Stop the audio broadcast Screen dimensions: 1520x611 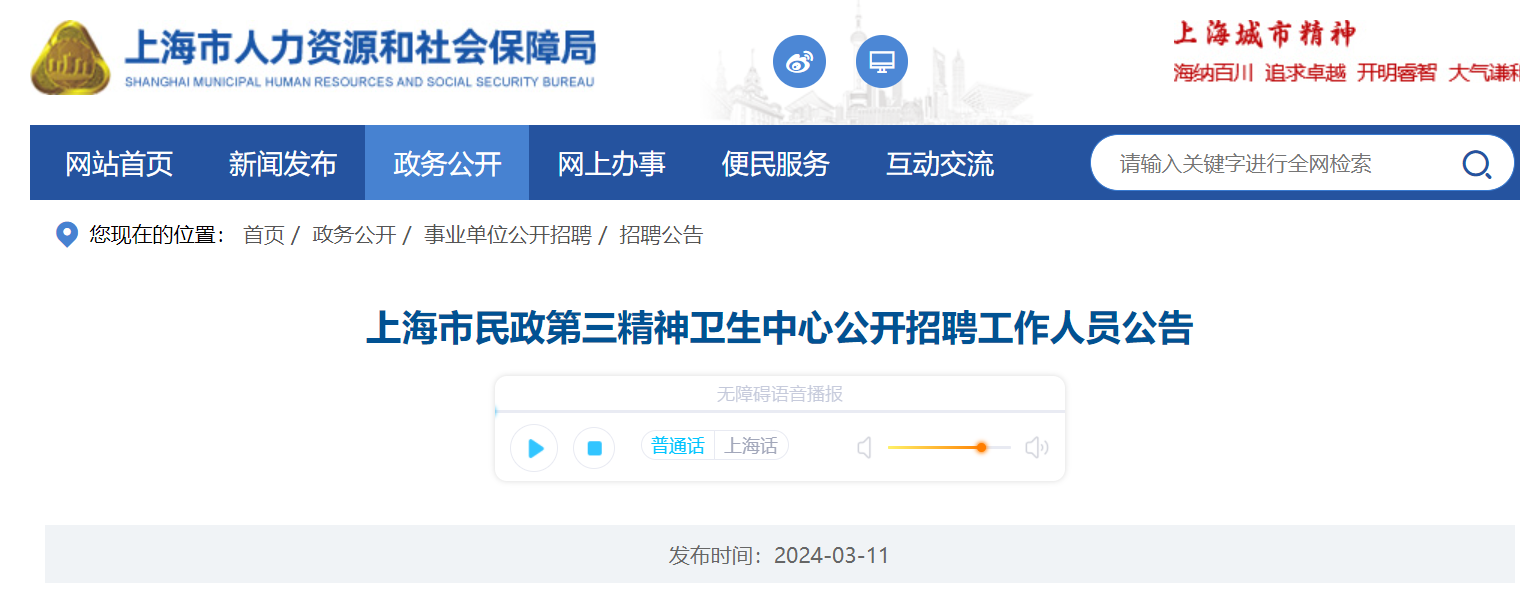[x=594, y=448]
